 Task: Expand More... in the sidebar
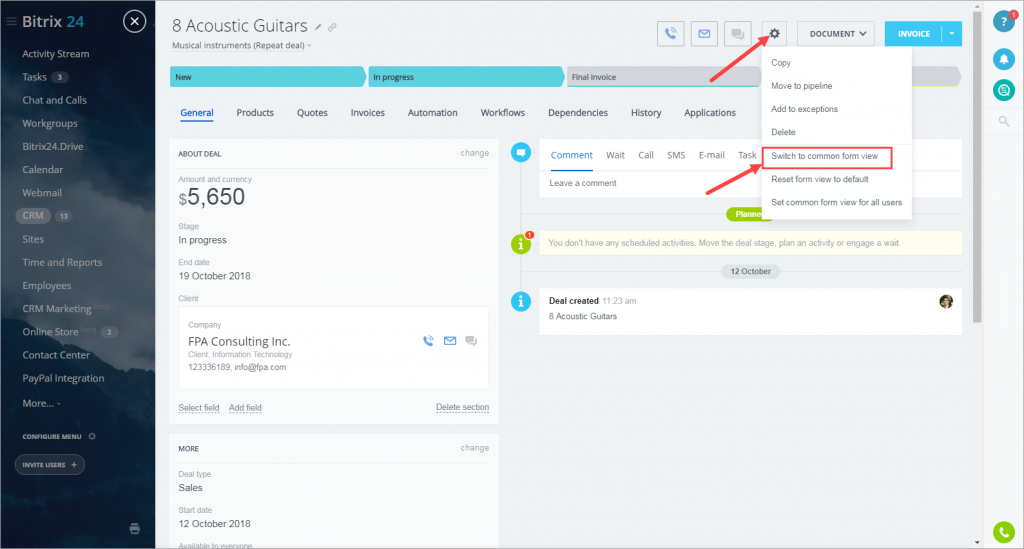(x=41, y=403)
